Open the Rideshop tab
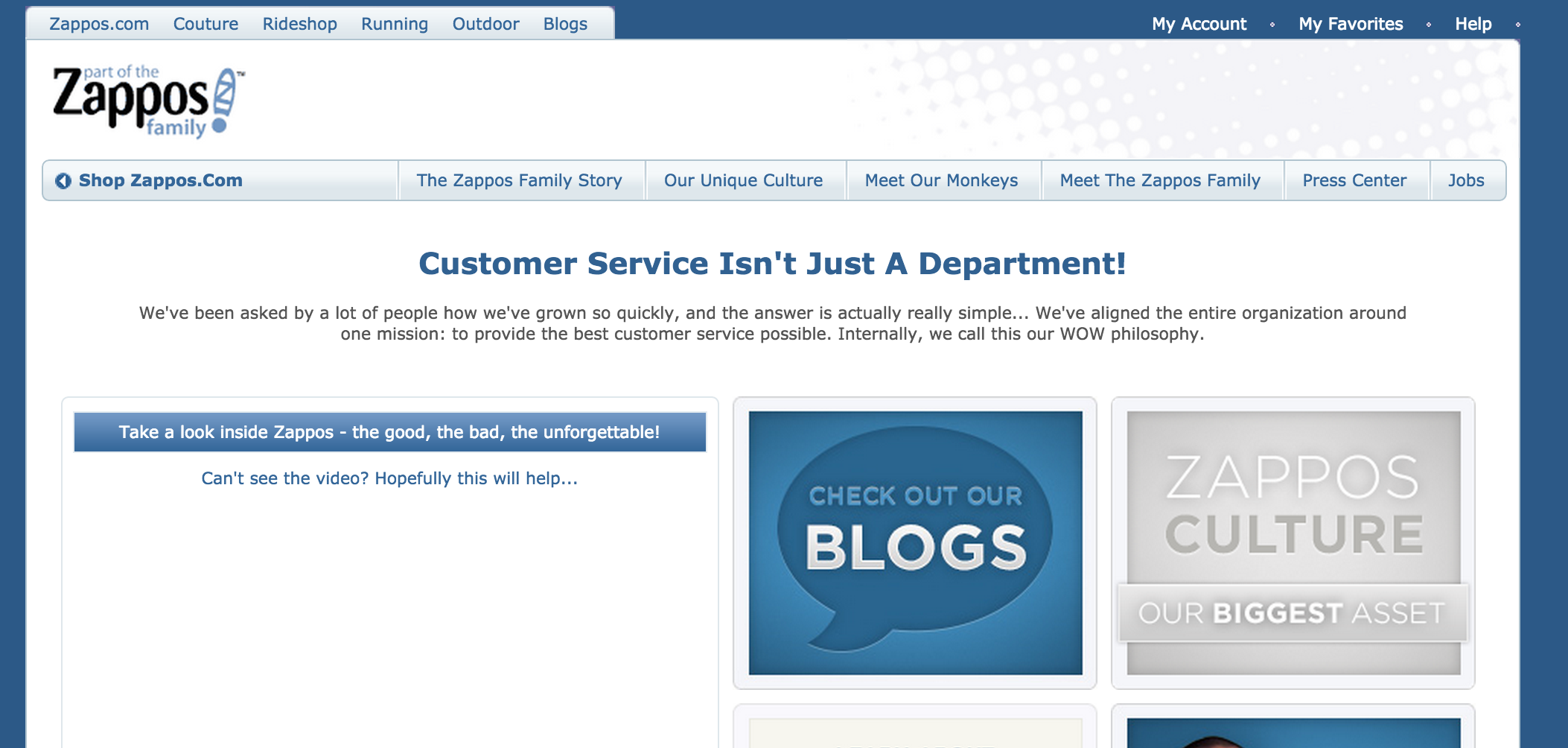The height and width of the screenshot is (748, 1568). (299, 24)
